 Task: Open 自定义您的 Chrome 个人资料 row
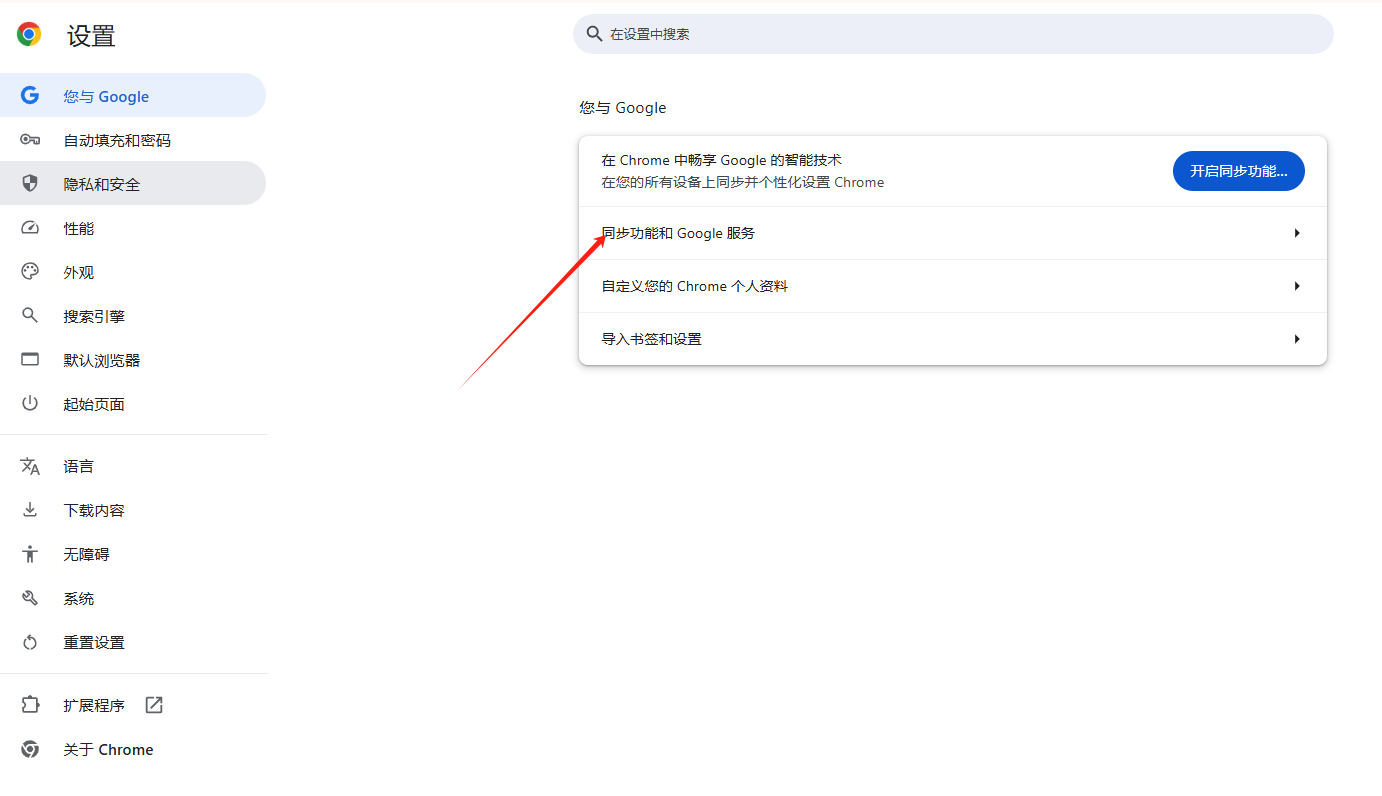tap(953, 286)
